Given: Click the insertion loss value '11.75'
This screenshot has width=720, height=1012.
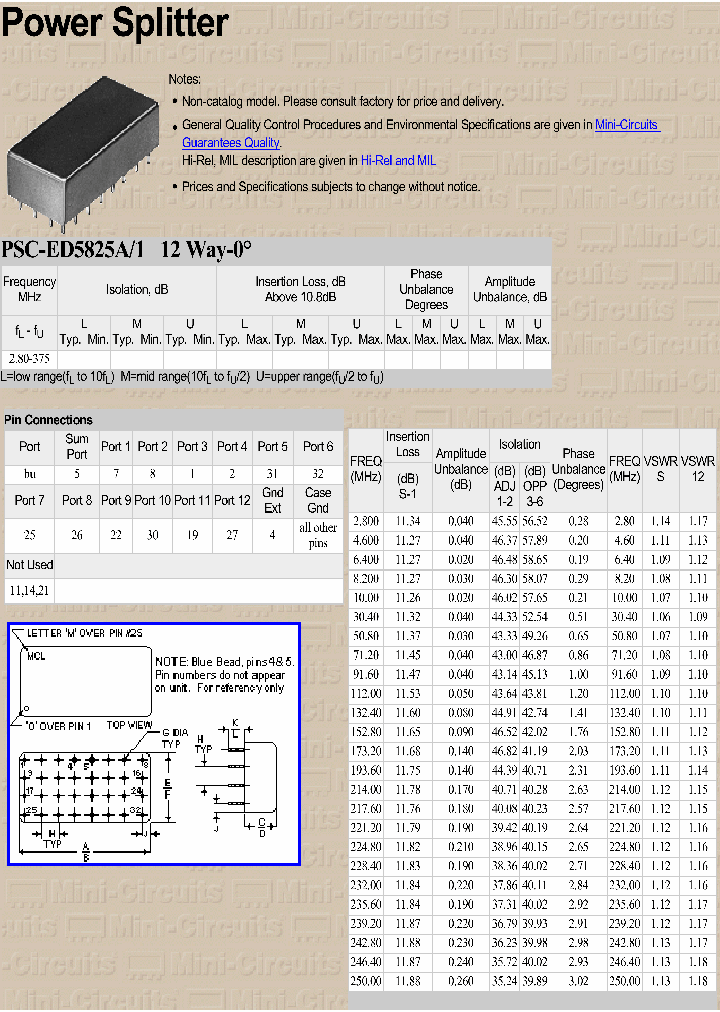Looking at the screenshot, I should pos(408,770).
